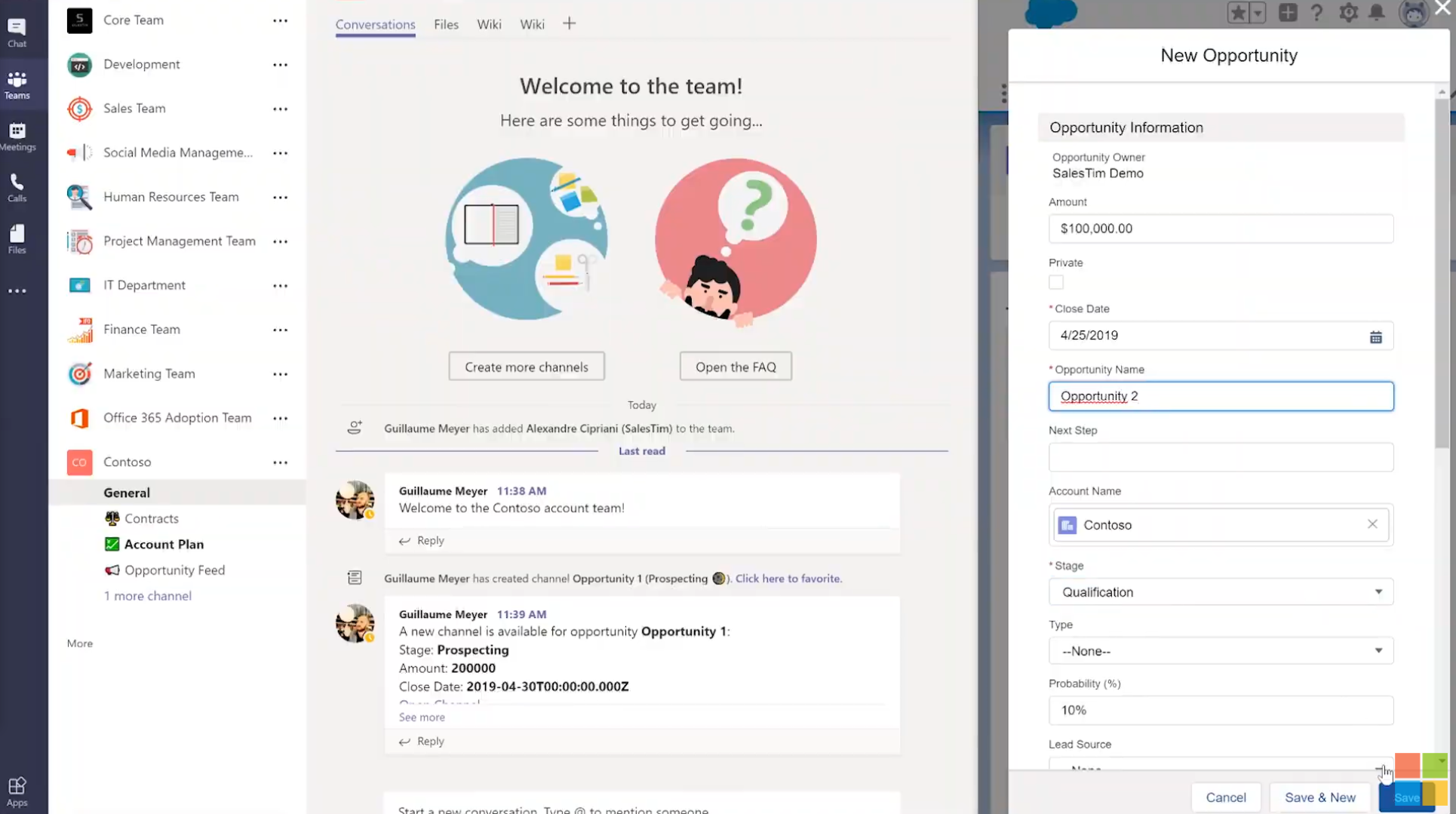1456x814 pixels.
Task: Click the empty Next Step field
Action: 1221,457
